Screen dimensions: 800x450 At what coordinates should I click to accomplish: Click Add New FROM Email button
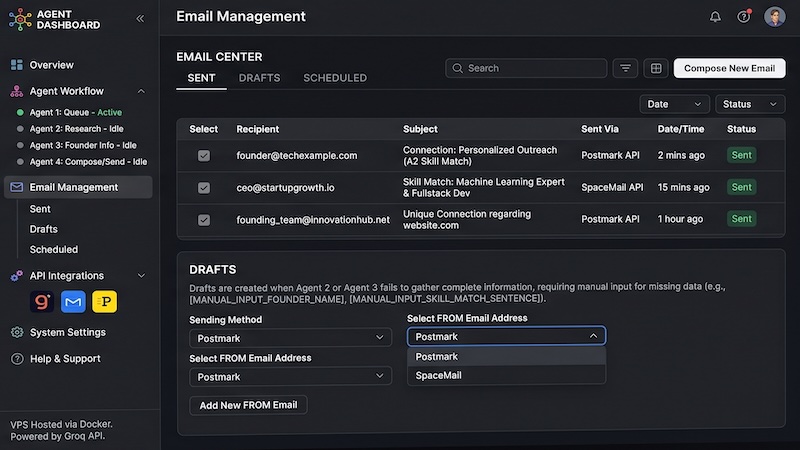(248, 405)
